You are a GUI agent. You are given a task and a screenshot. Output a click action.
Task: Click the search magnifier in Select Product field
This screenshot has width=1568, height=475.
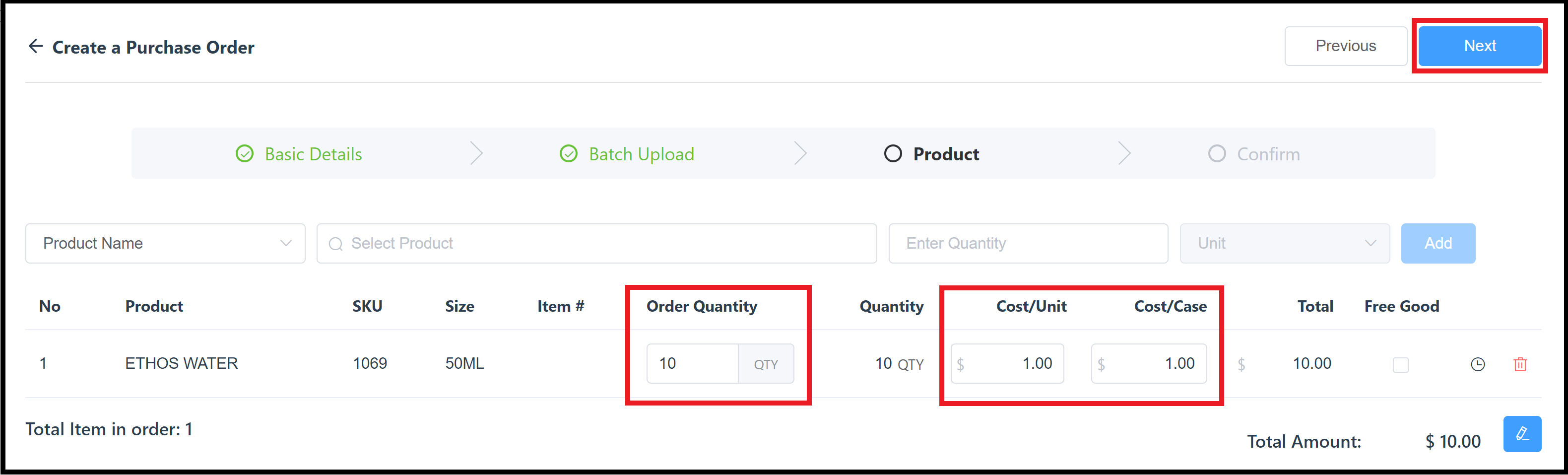click(336, 243)
